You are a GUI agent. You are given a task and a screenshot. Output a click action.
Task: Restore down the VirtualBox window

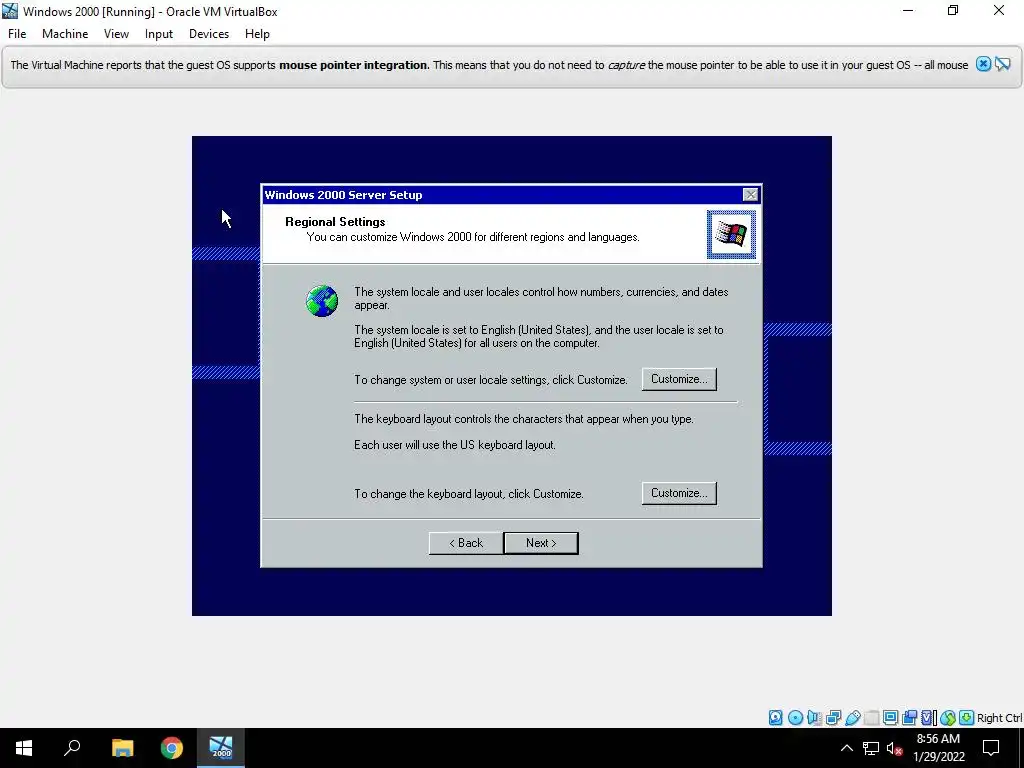click(x=953, y=10)
